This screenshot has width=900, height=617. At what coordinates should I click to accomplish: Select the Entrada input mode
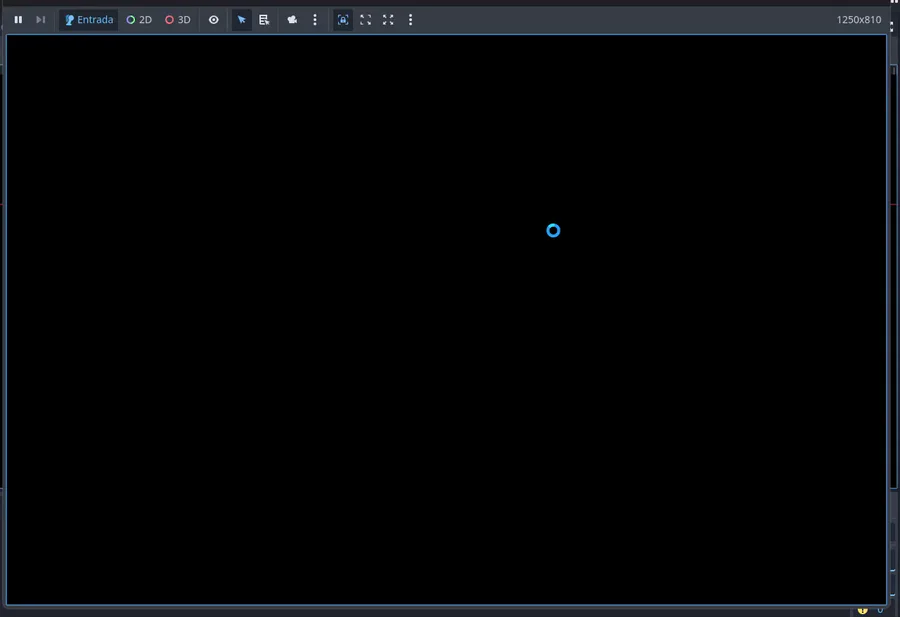[x=89, y=20]
